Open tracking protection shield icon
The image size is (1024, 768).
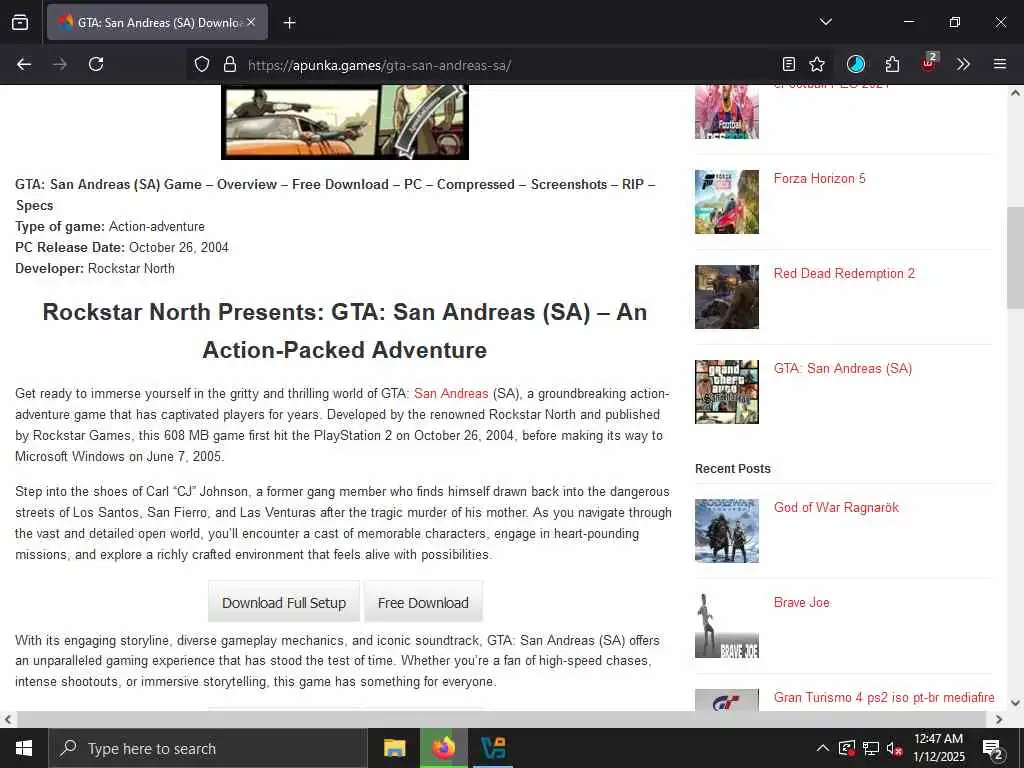(202, 65)
